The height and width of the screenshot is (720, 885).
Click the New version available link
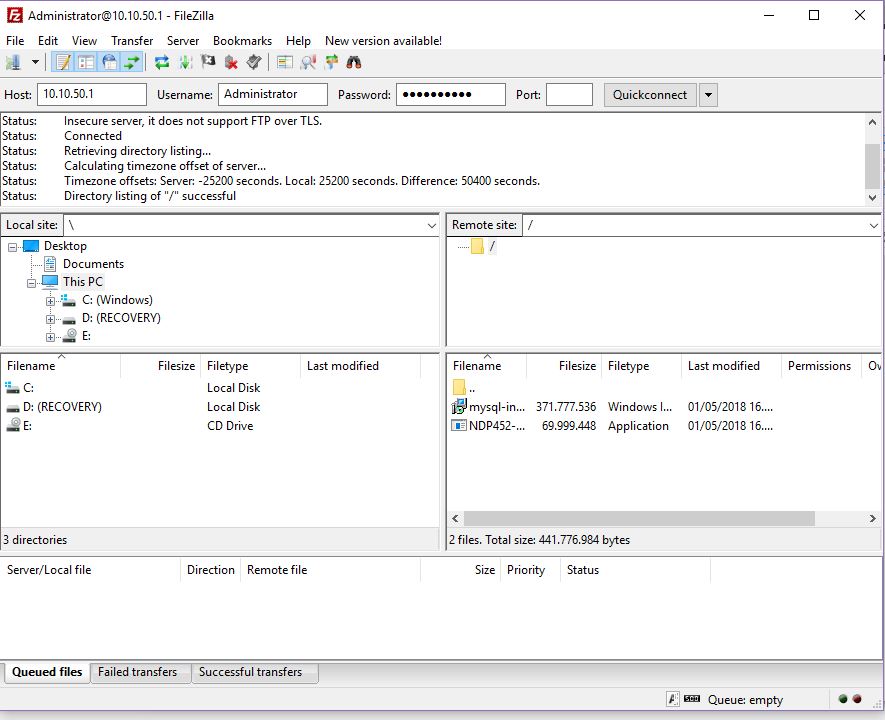tap(382, 41)
